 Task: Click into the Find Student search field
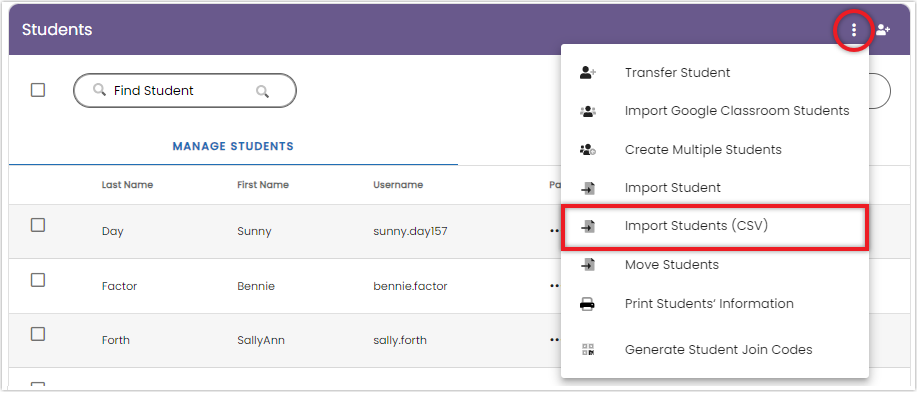[x=184, y=91]
